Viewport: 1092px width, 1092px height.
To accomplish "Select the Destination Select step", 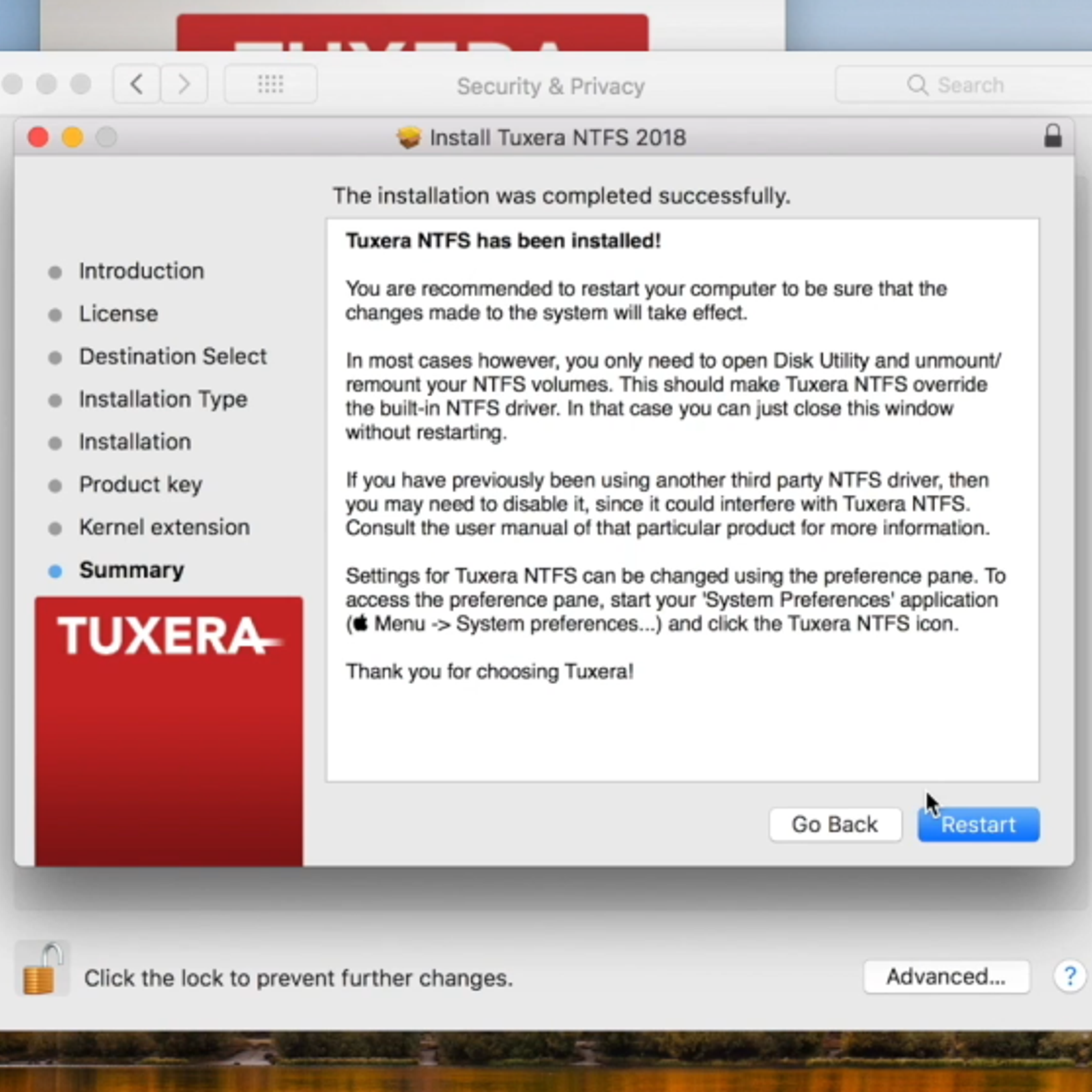I will [173, 356].
